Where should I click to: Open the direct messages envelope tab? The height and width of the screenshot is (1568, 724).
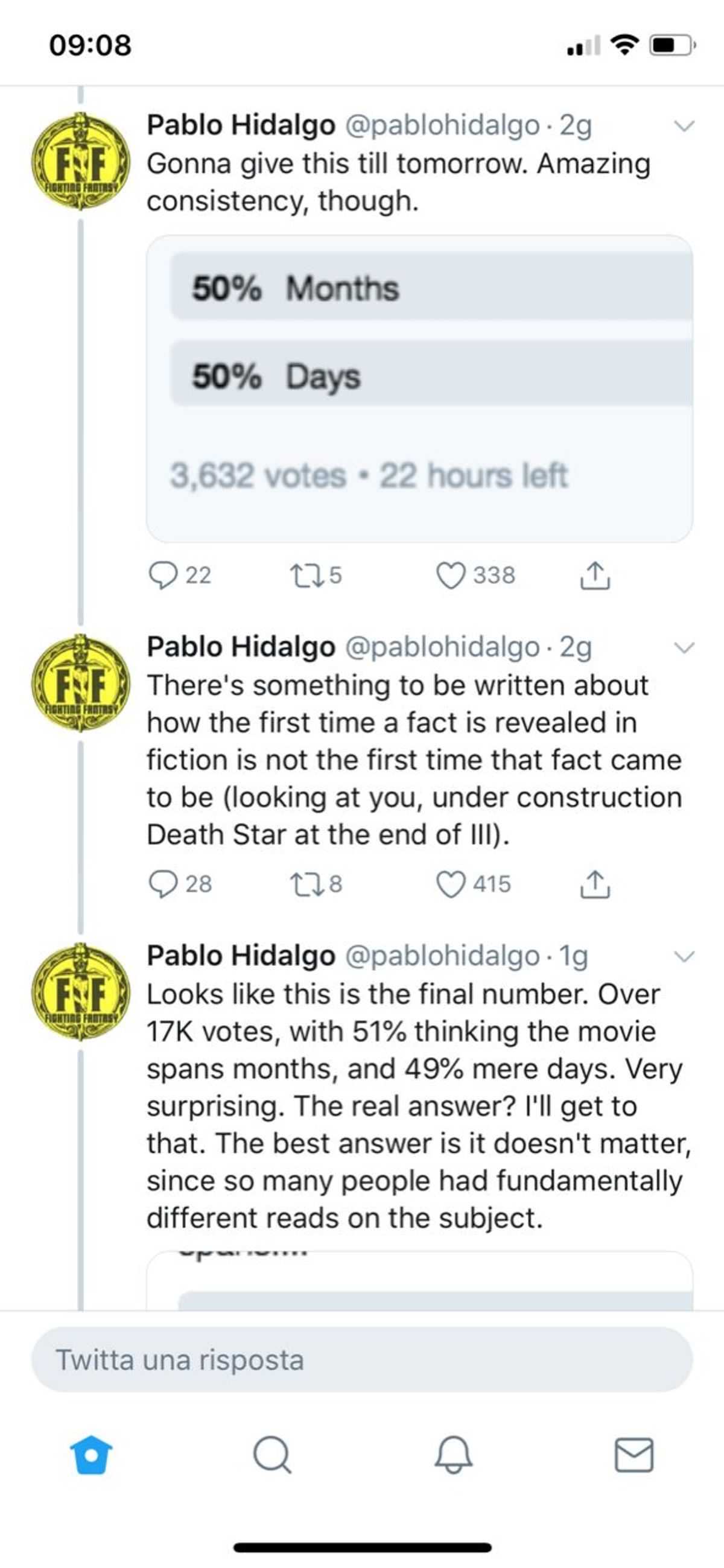634,1454
